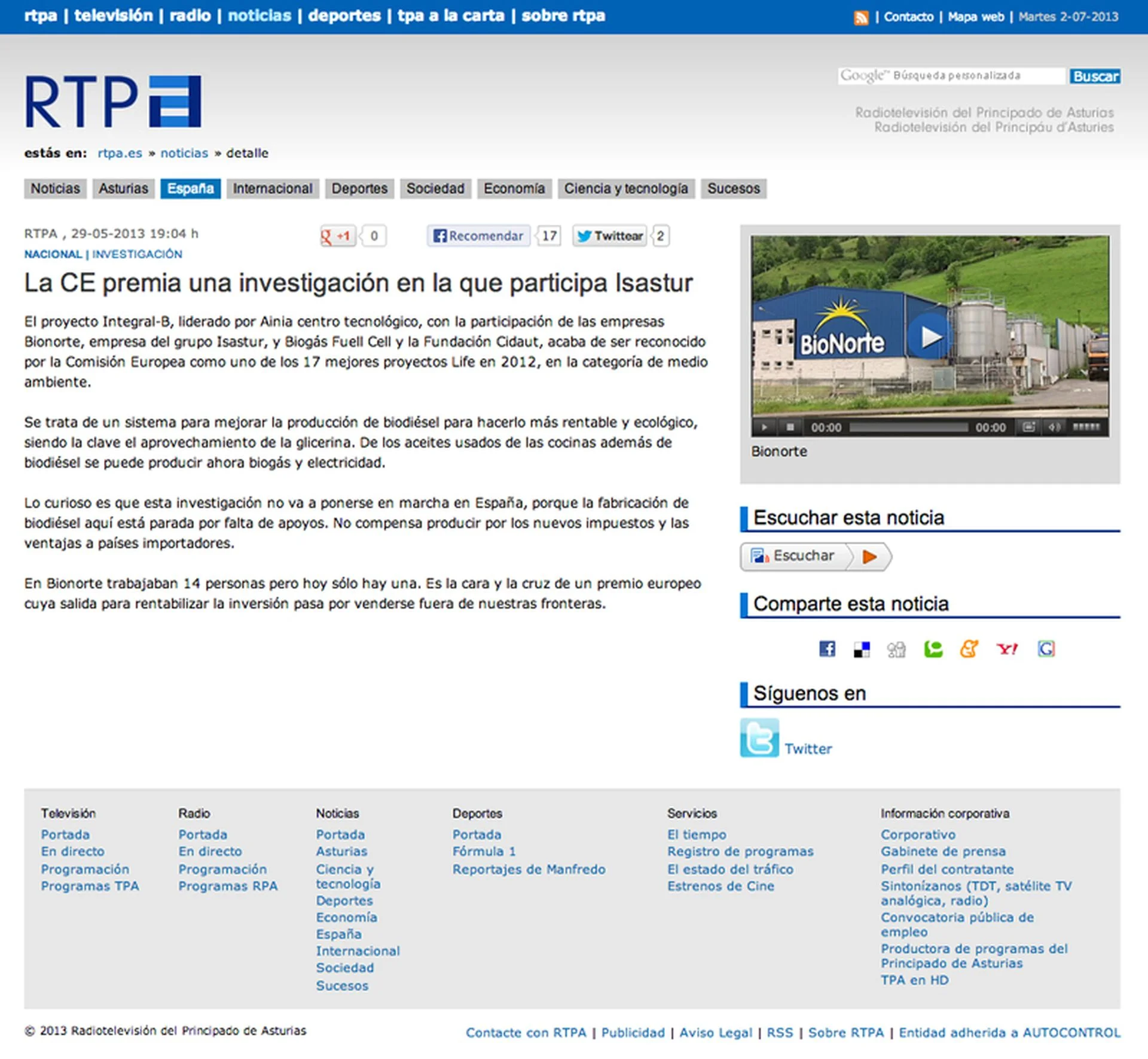Share via the green Technorati icon

pos(933,649)
